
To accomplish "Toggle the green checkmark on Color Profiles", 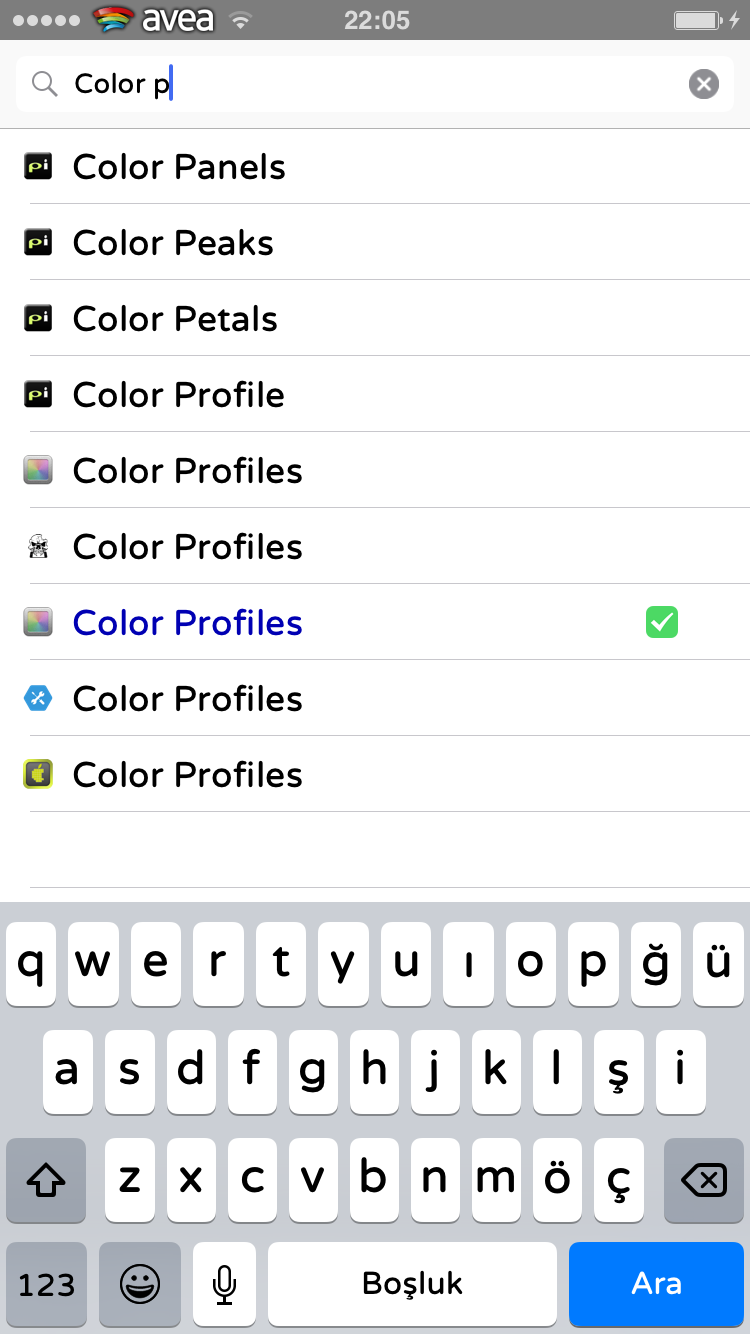I will 662,623.
